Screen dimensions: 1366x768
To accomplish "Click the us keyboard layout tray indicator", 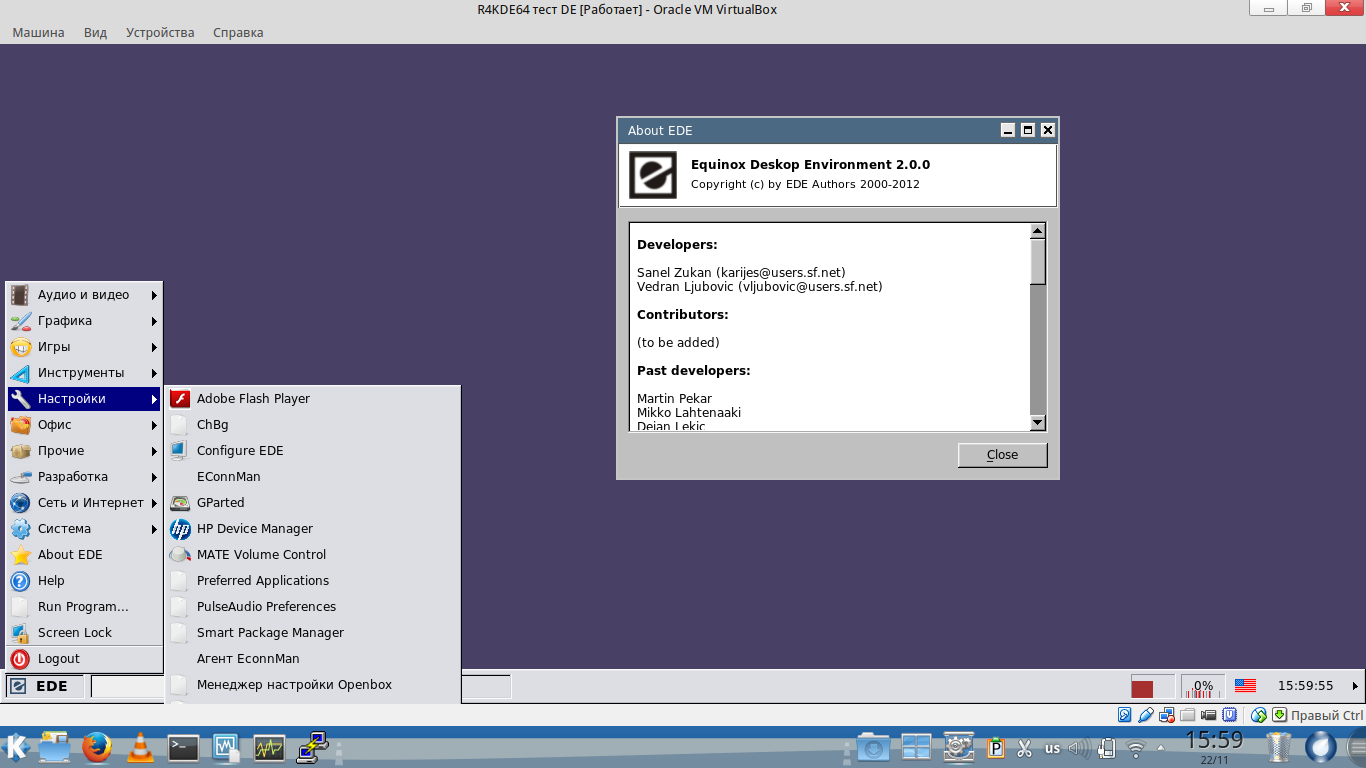I will coord(1052,748).
